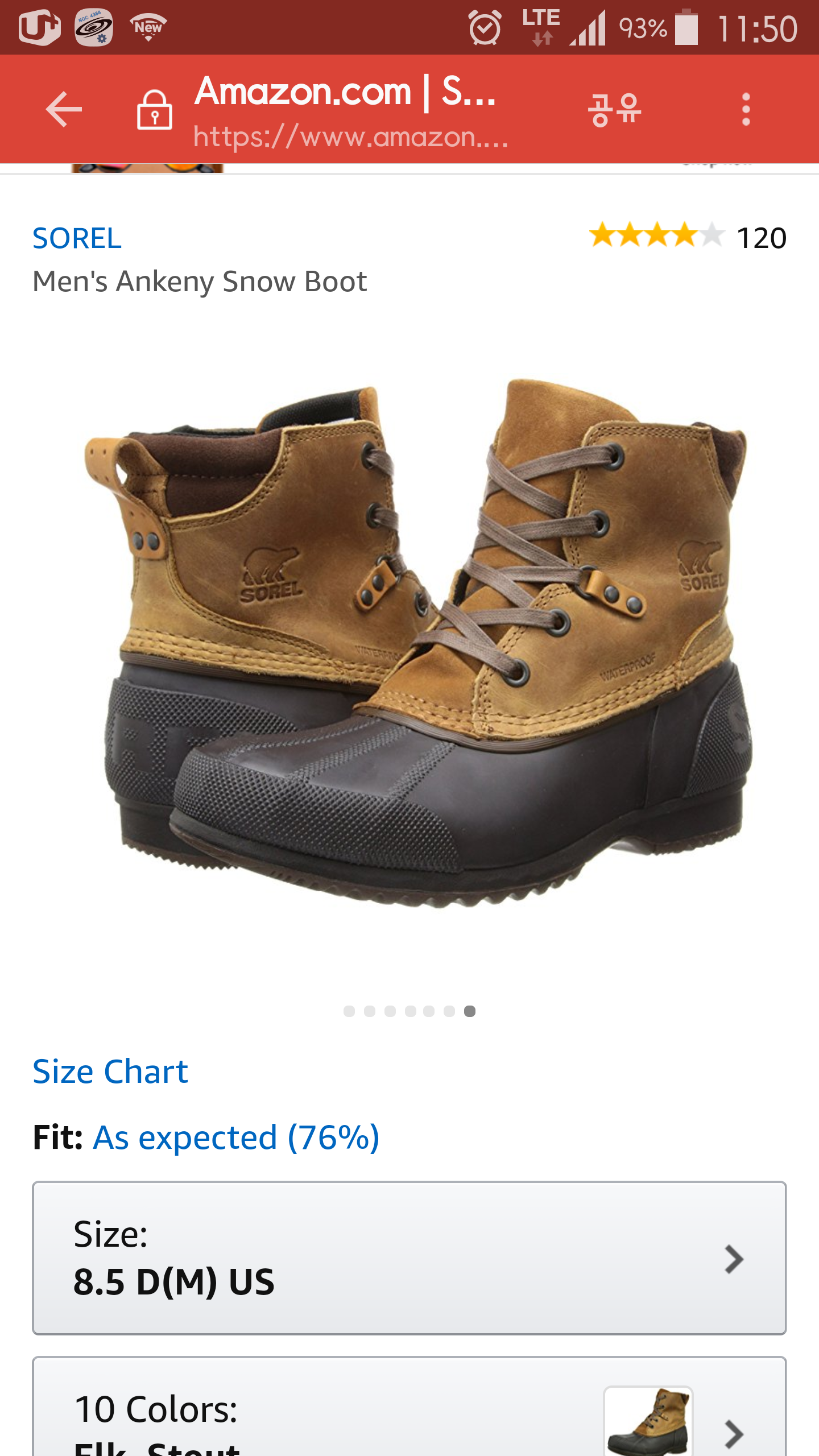This screenshot has width=819, height=1456.
Task: Select the first image carousel dot
Action: (349, 1011)
